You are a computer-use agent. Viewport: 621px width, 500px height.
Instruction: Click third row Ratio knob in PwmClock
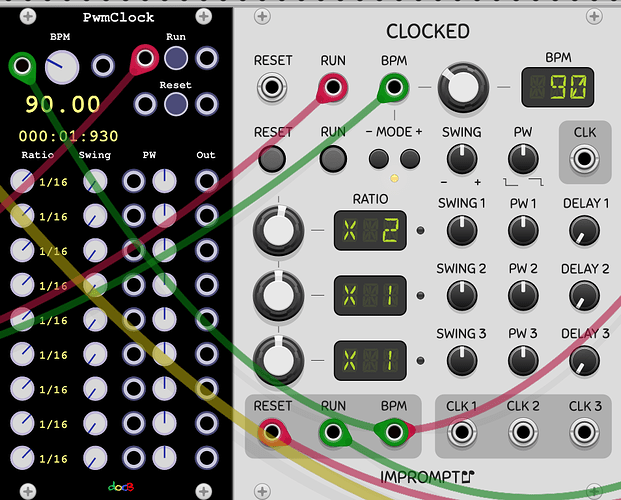coord(22,250)
